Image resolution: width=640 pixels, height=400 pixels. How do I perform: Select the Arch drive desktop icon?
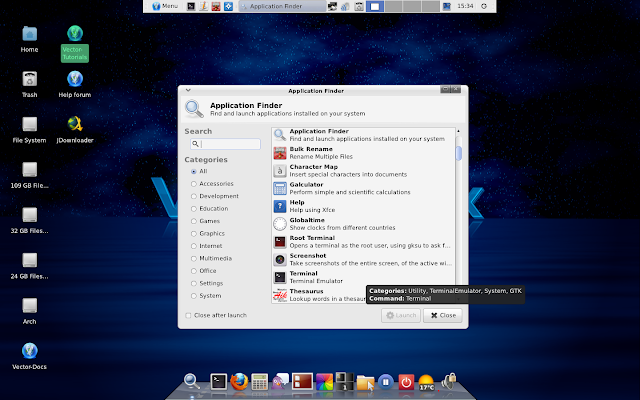click(29, 306)
